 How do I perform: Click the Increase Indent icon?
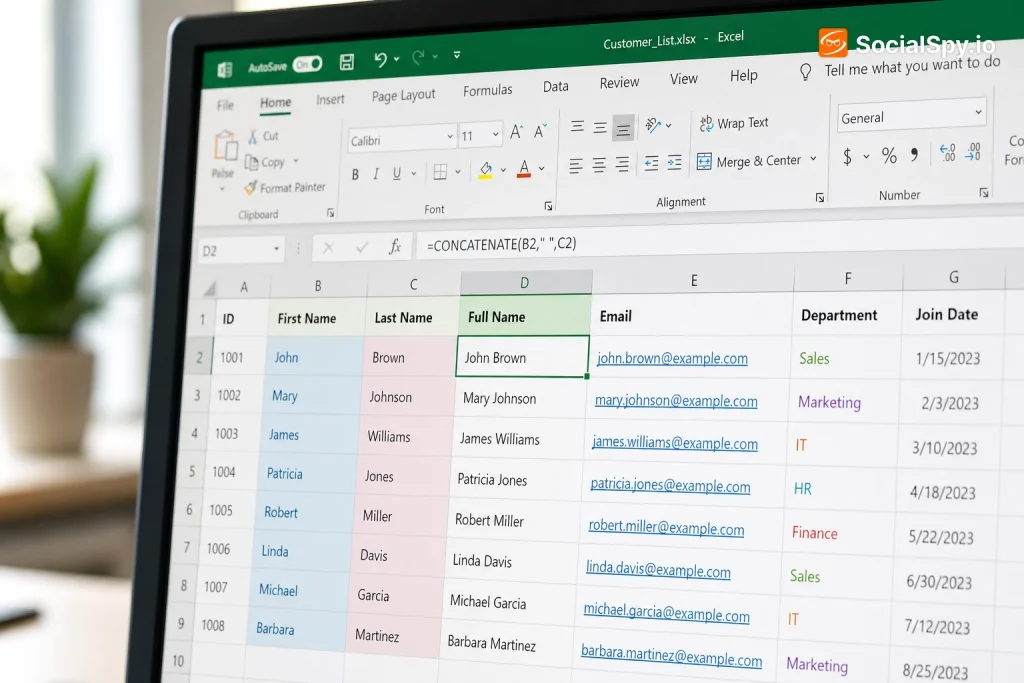(675, 163)
